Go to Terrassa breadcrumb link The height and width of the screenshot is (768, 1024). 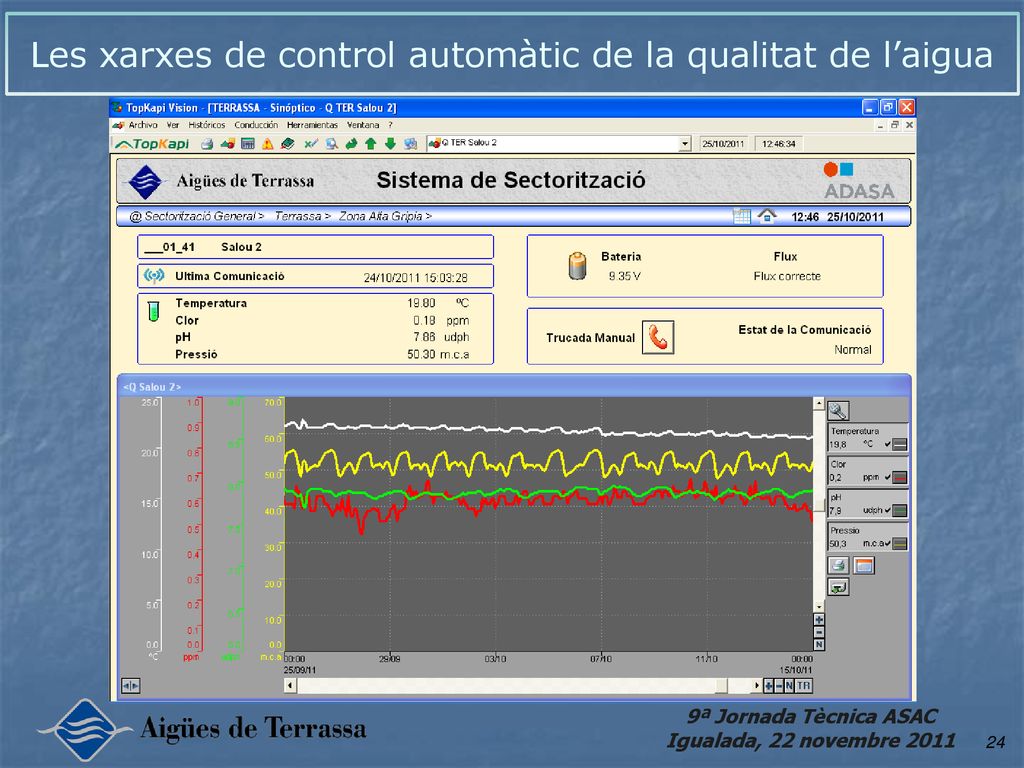[302, 216]
